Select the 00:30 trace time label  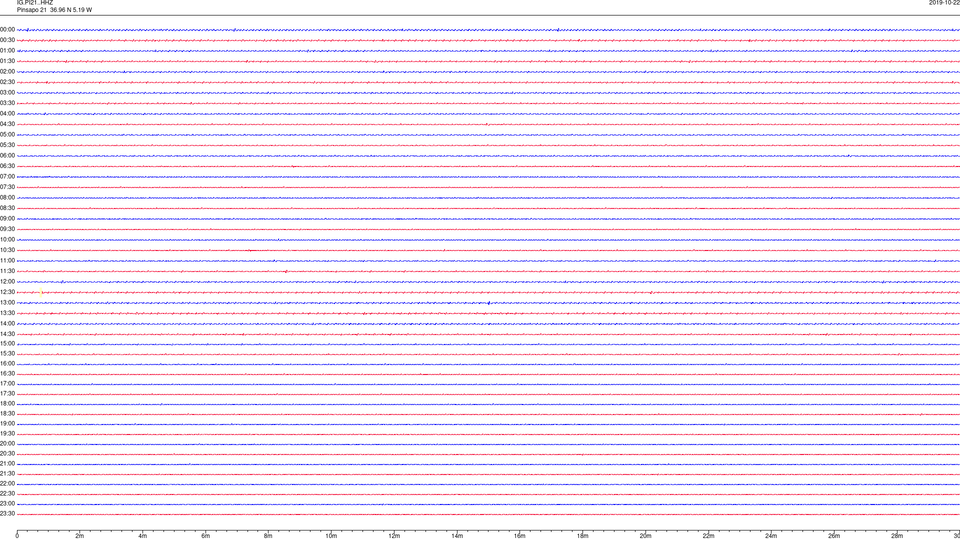pyautogui.click(x=7, y=40)
